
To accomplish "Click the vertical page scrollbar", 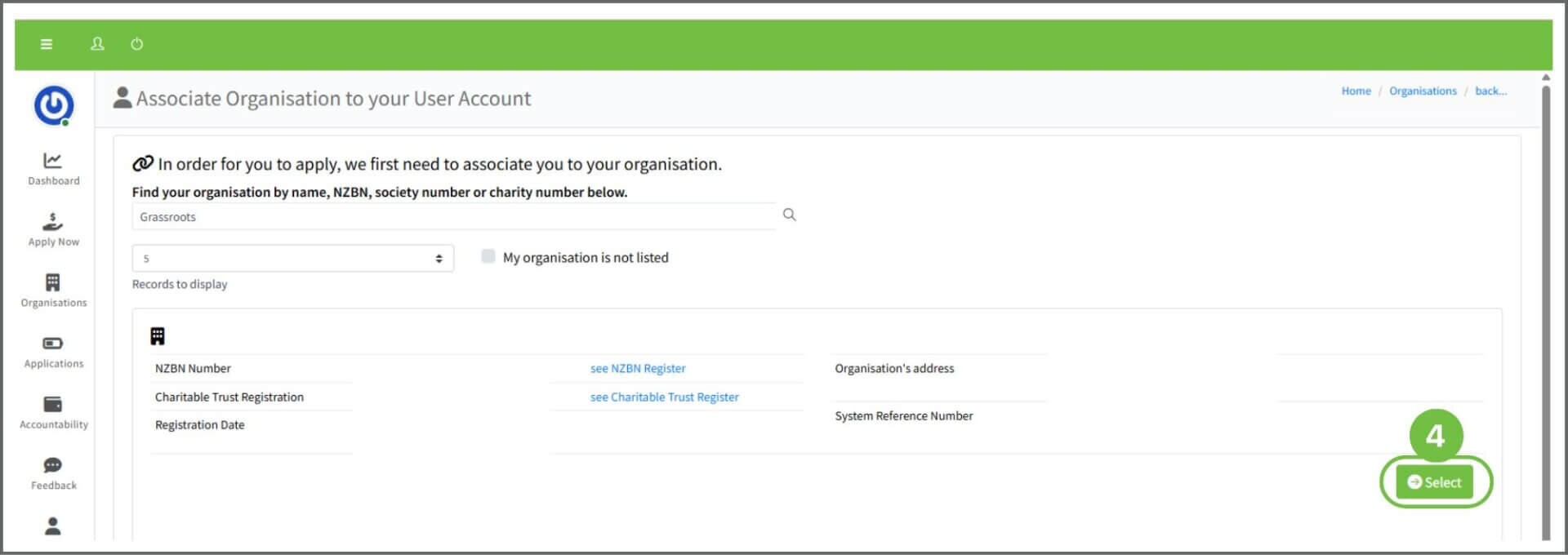I will [x=1545, y=310].
